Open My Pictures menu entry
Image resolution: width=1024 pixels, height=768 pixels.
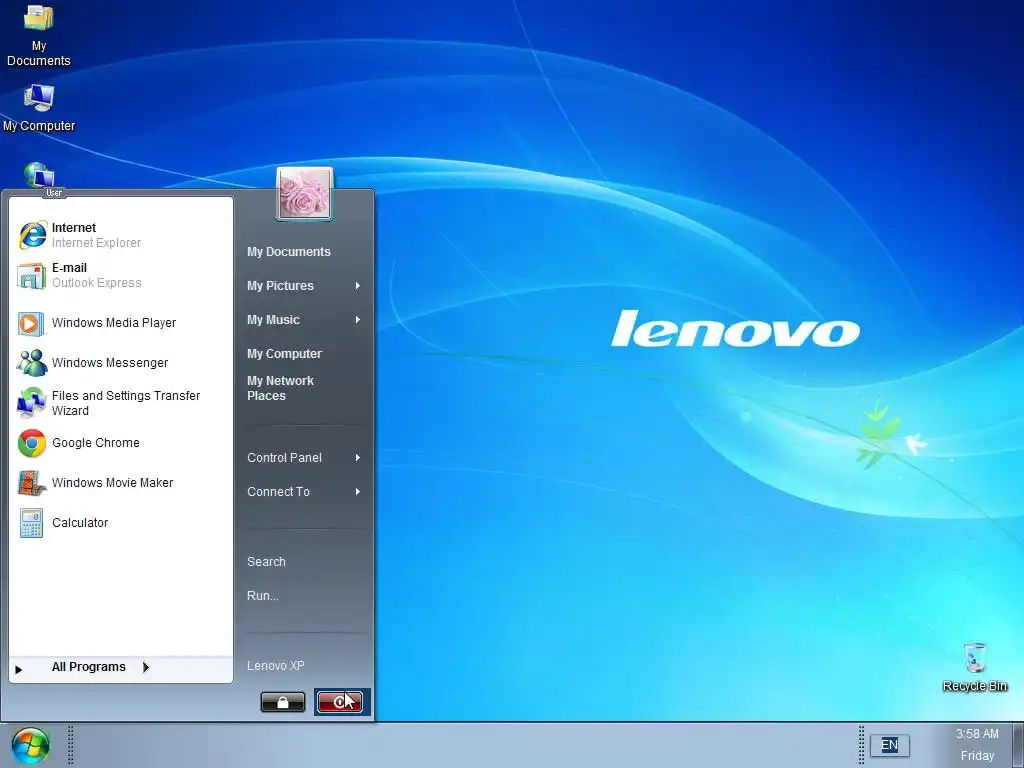coord(304,285)
